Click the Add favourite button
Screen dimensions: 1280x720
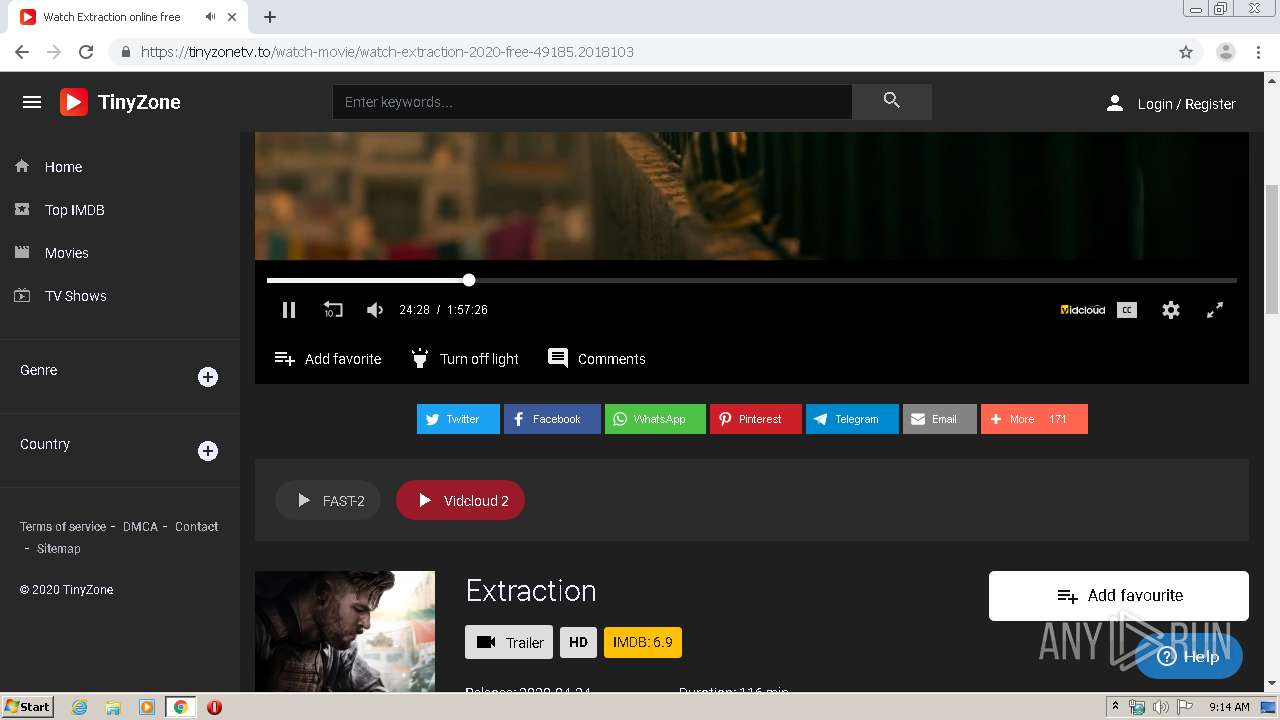coord(1119,596)
